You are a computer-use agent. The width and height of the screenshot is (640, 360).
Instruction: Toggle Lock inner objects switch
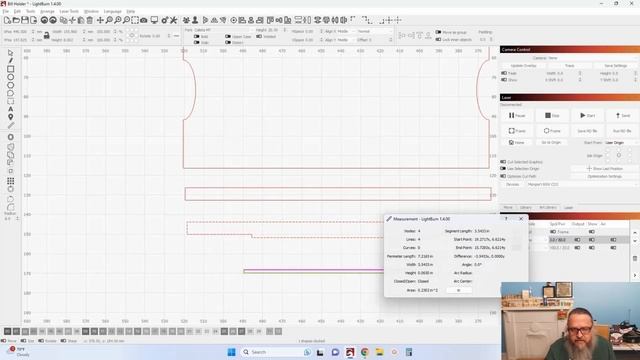click(438, 40)
